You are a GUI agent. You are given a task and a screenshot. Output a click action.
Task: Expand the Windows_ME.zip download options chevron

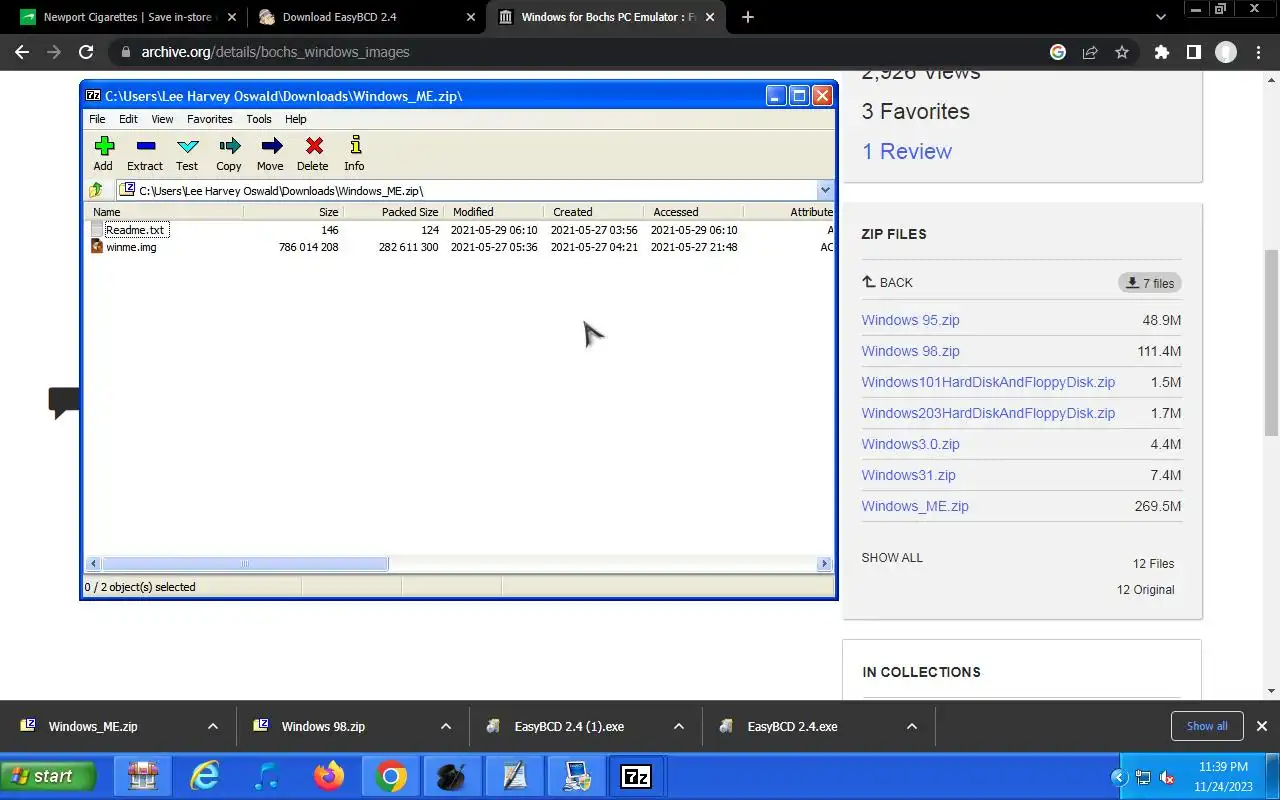pyautogui.click(x=212, y=727)
